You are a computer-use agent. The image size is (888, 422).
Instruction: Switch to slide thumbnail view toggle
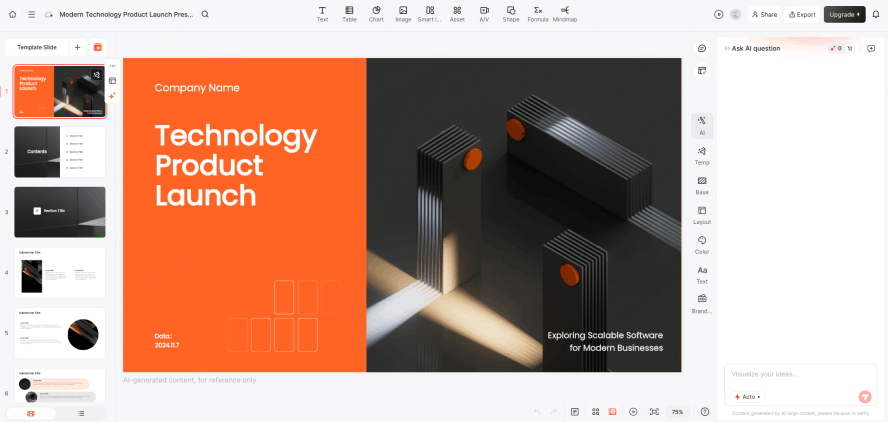(x=31, y=413)
